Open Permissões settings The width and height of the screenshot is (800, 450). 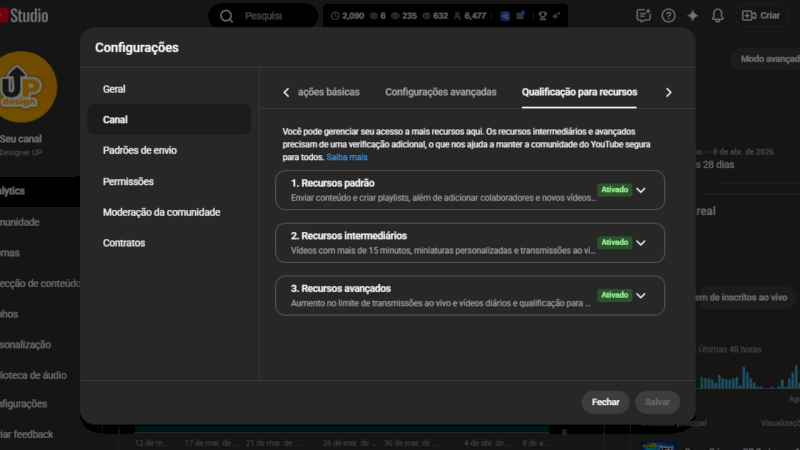coord(169,182)
